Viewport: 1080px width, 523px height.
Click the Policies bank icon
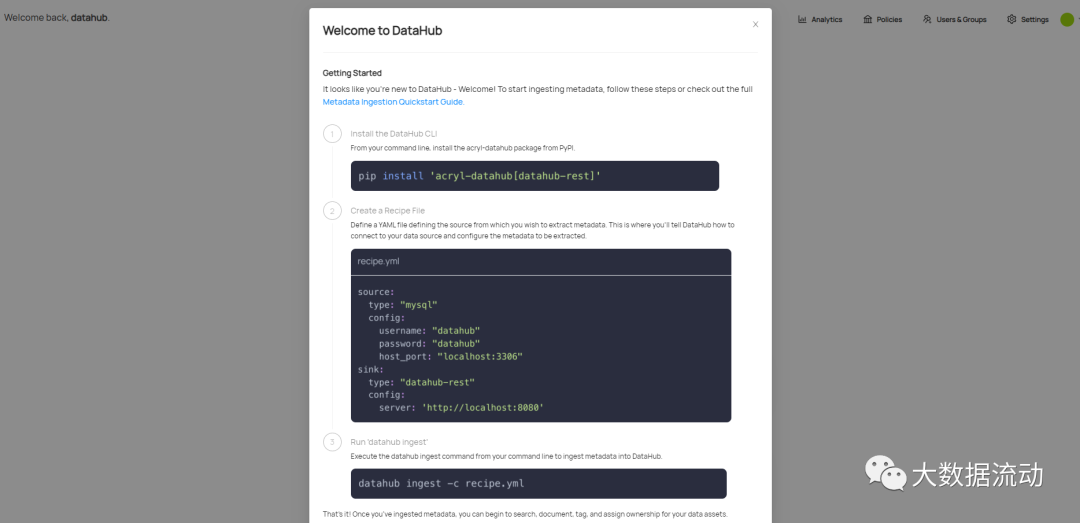coord(867,19)
